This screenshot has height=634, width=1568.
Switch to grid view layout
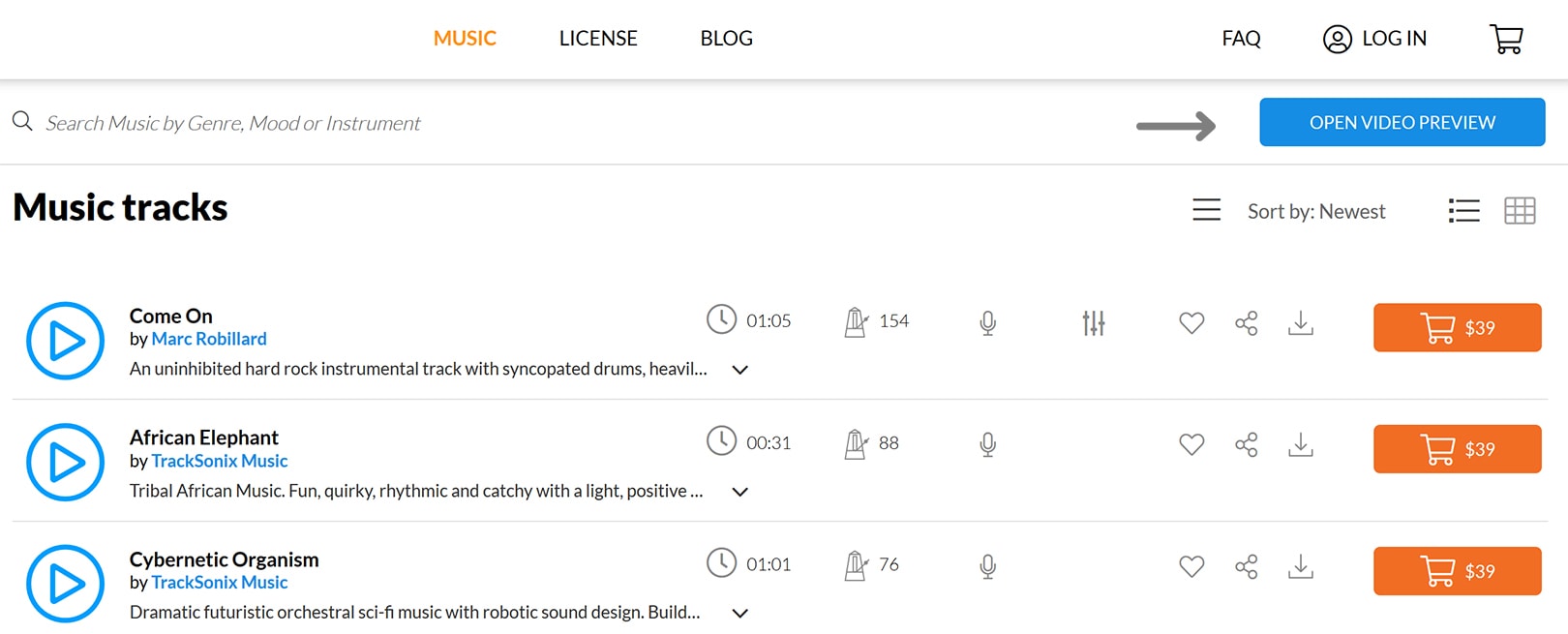tap(1520, 210)
